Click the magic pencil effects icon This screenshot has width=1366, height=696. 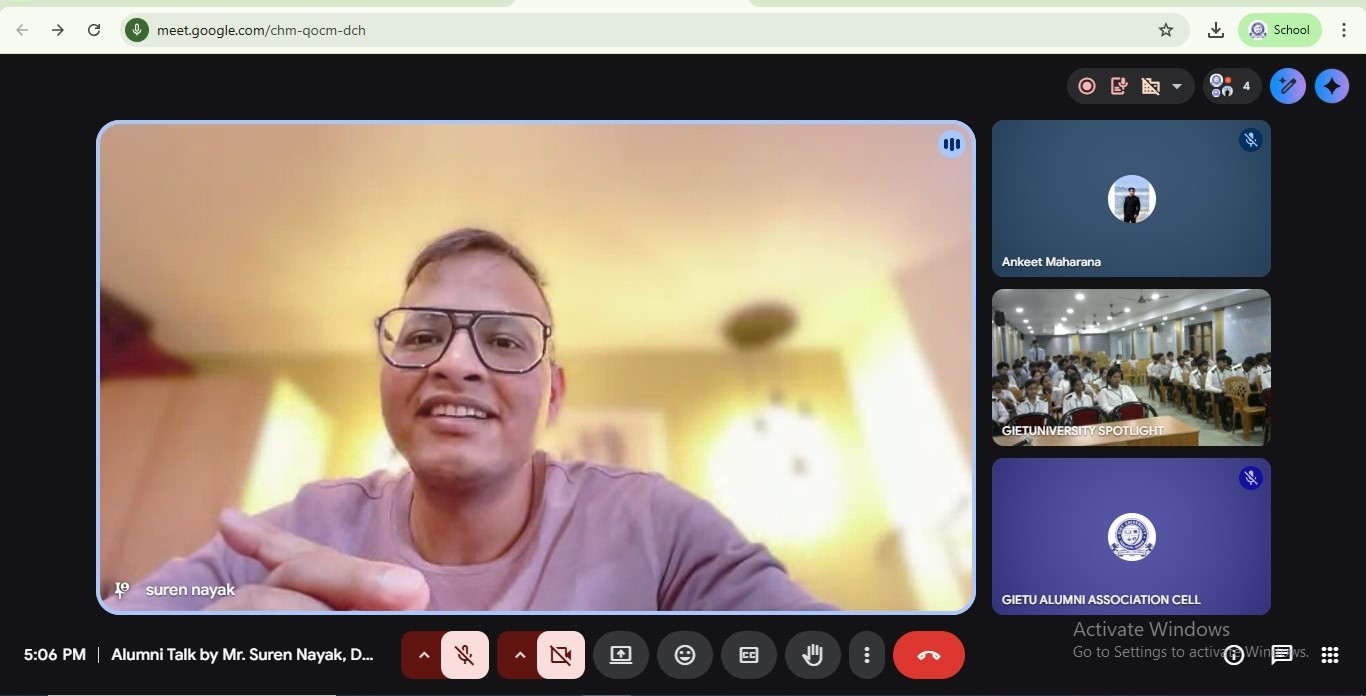[x=1287, y=87]
